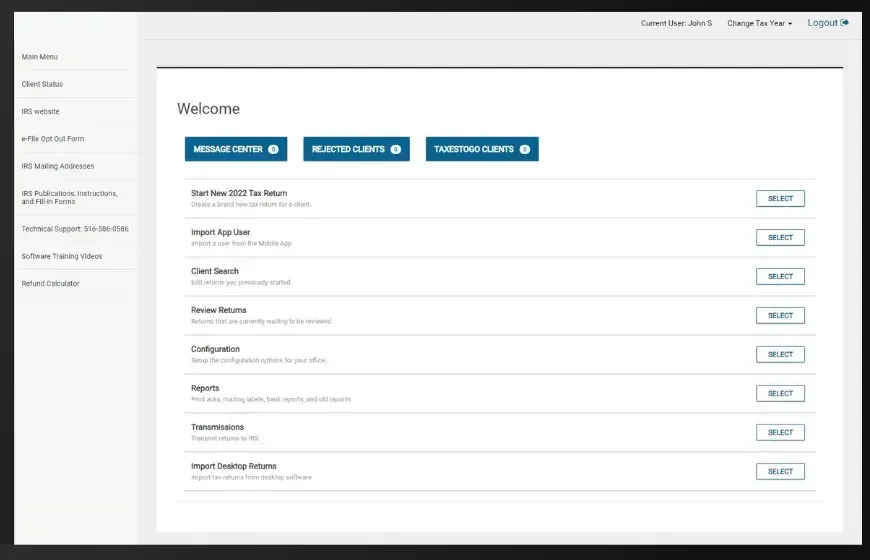Viewport: 870px width, 560px height.
Task: Click the 'Start New 2022 Tax Return' title
Action: (239, 193)
